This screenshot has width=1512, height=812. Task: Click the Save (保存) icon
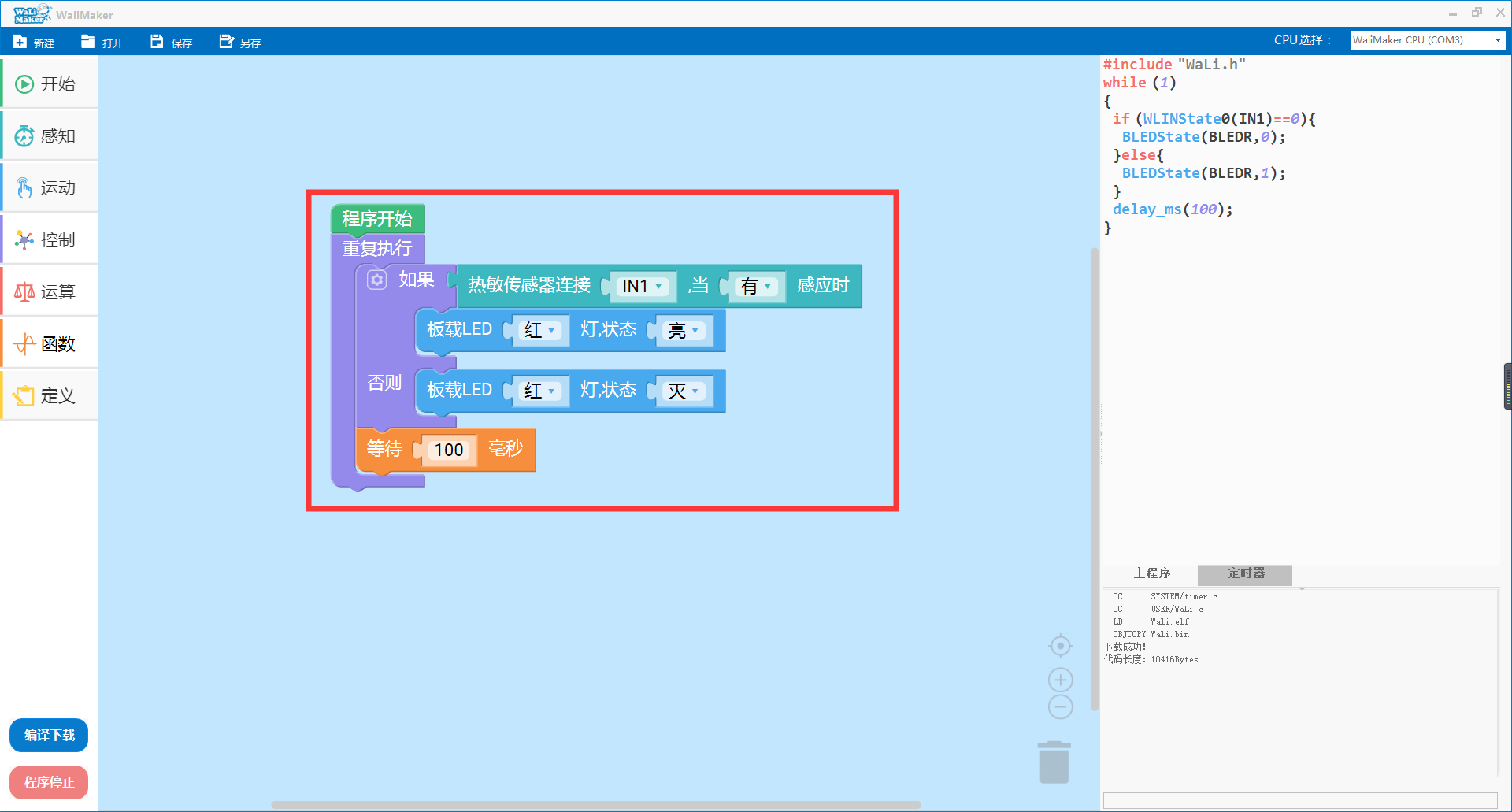157,42
